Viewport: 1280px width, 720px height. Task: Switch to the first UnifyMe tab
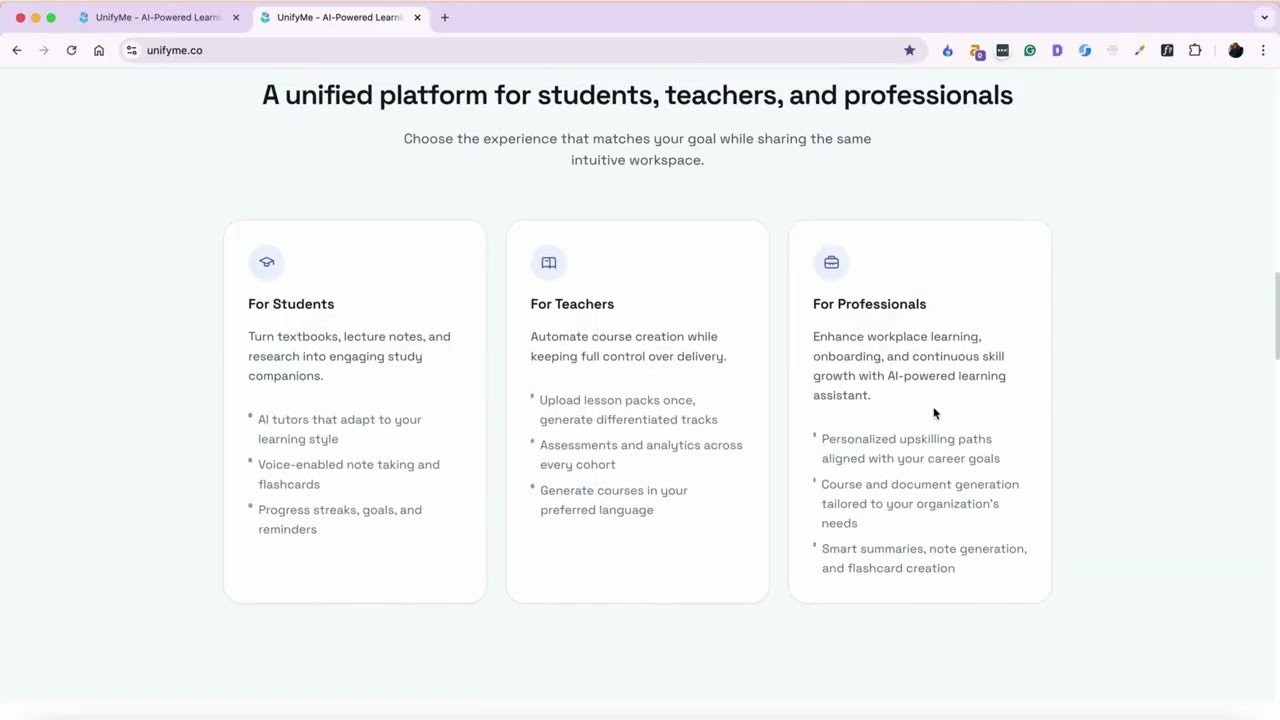pyautogui.click(x=155, y=17)
